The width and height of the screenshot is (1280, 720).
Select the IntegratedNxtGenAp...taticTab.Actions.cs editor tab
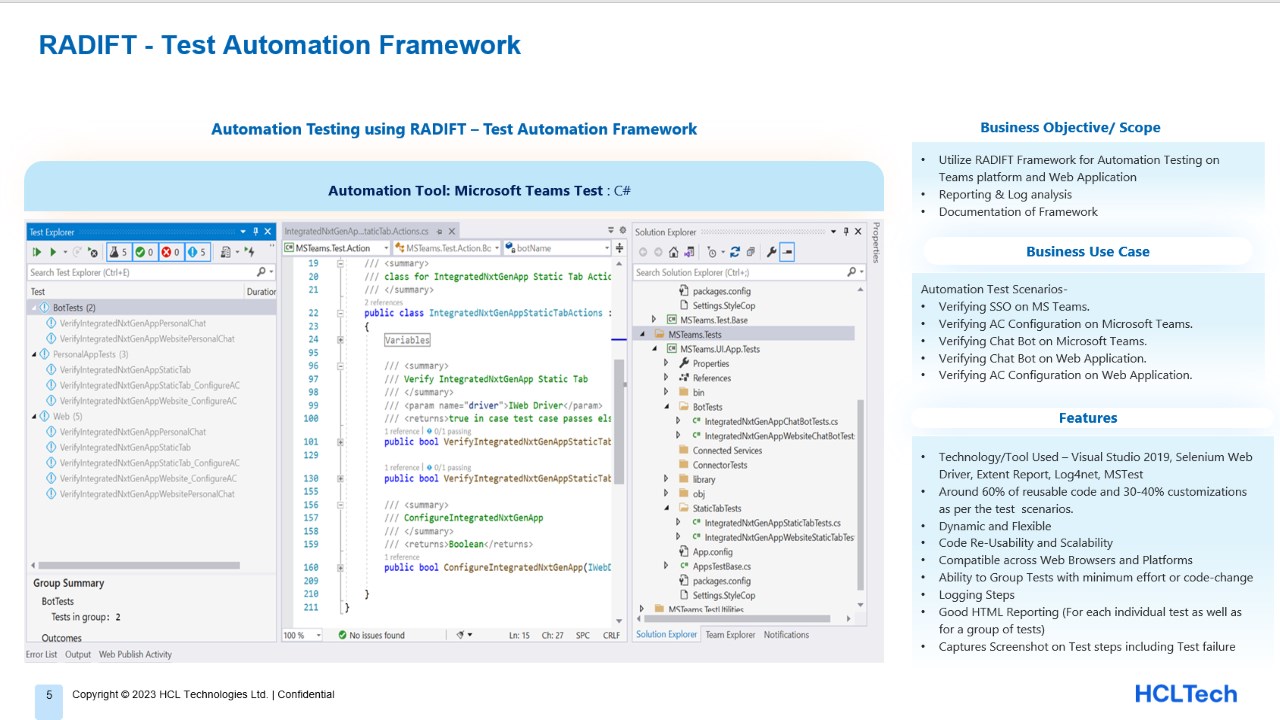pos(357,231)
